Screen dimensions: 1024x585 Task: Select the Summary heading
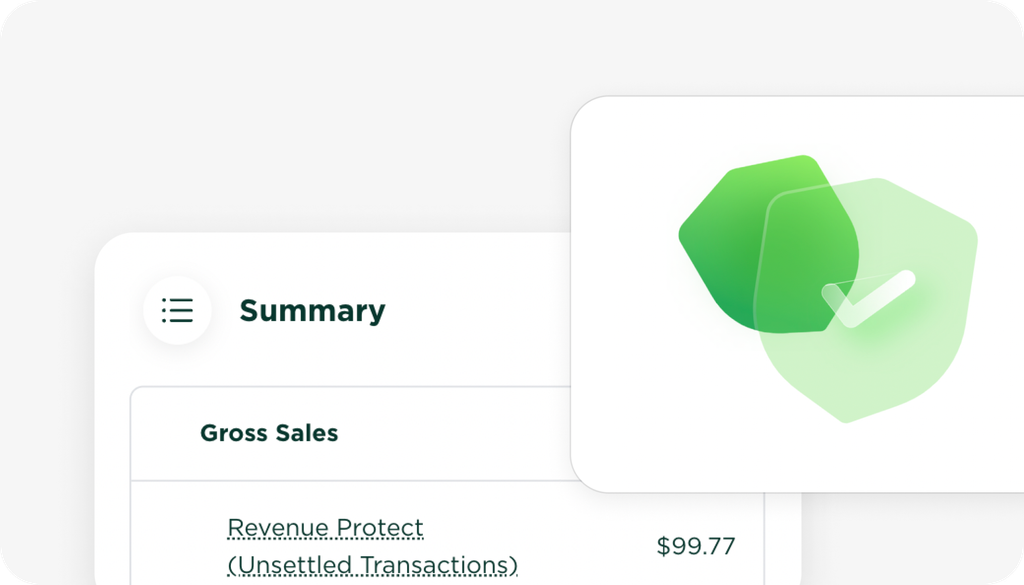point(312,311)
